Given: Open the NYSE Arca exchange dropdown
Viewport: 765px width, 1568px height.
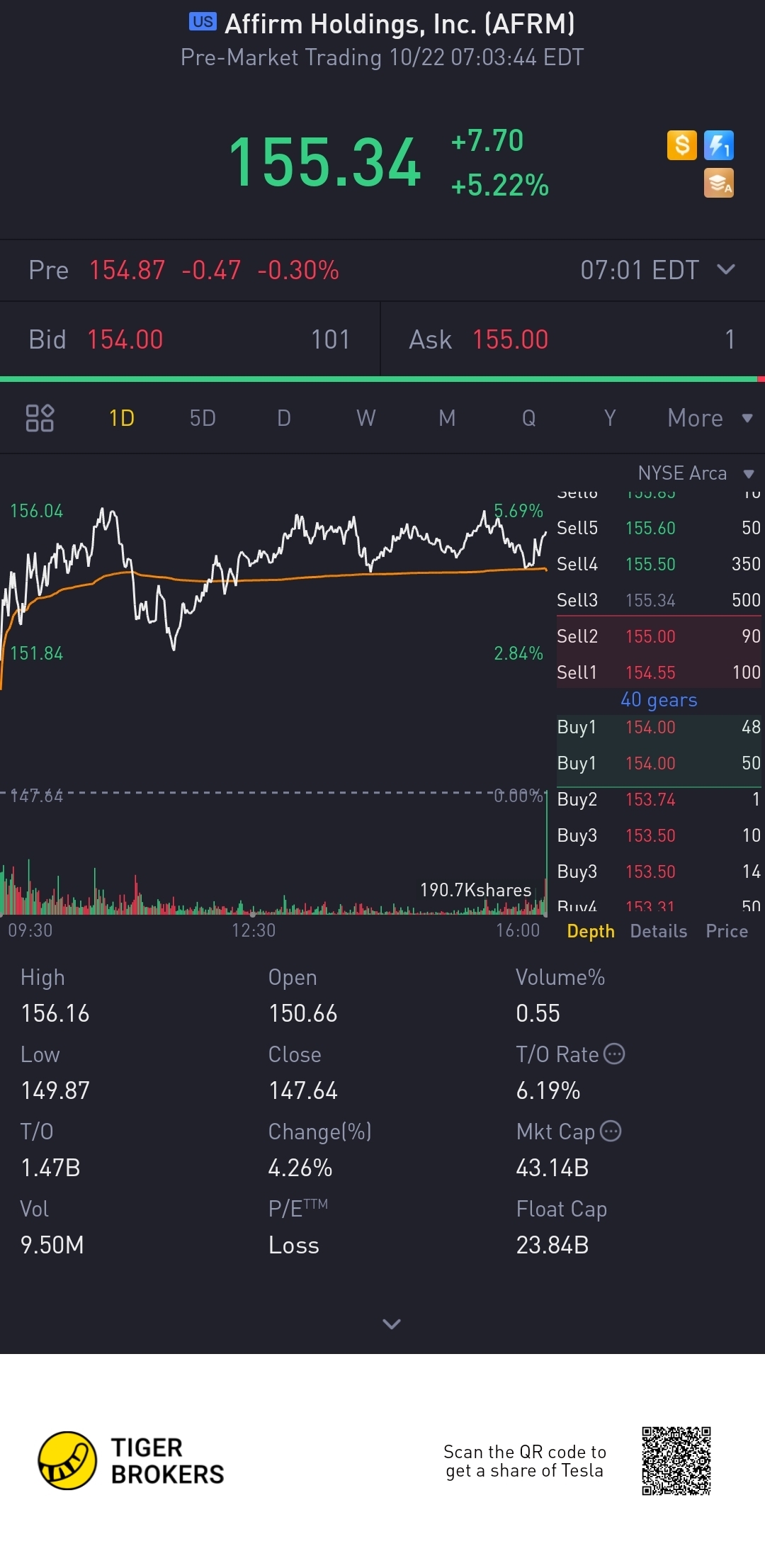Looking at the screenshot, I should pyautogui.click(x=696, y=473).
